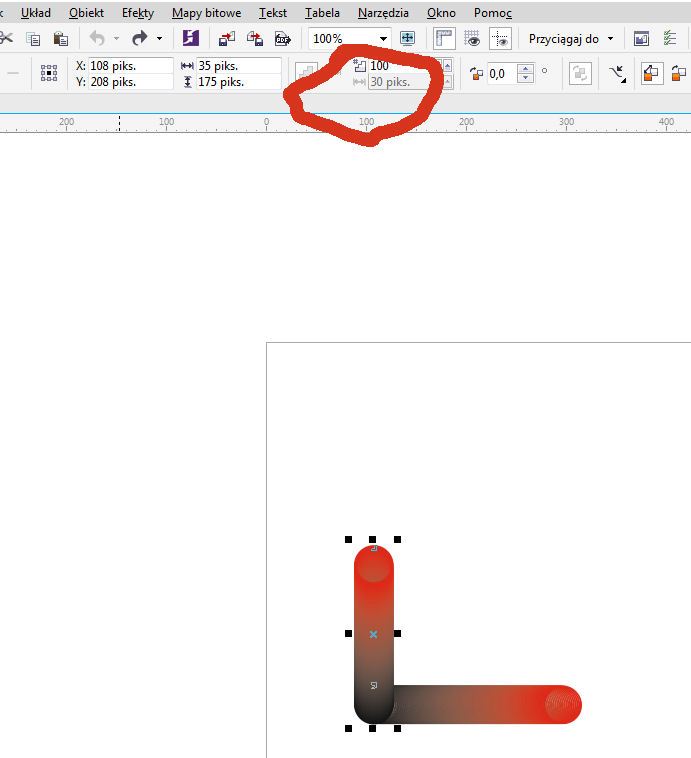Toggle the show rulers button
The height and width of the screenshot is (758, 691).
[445, 39]
